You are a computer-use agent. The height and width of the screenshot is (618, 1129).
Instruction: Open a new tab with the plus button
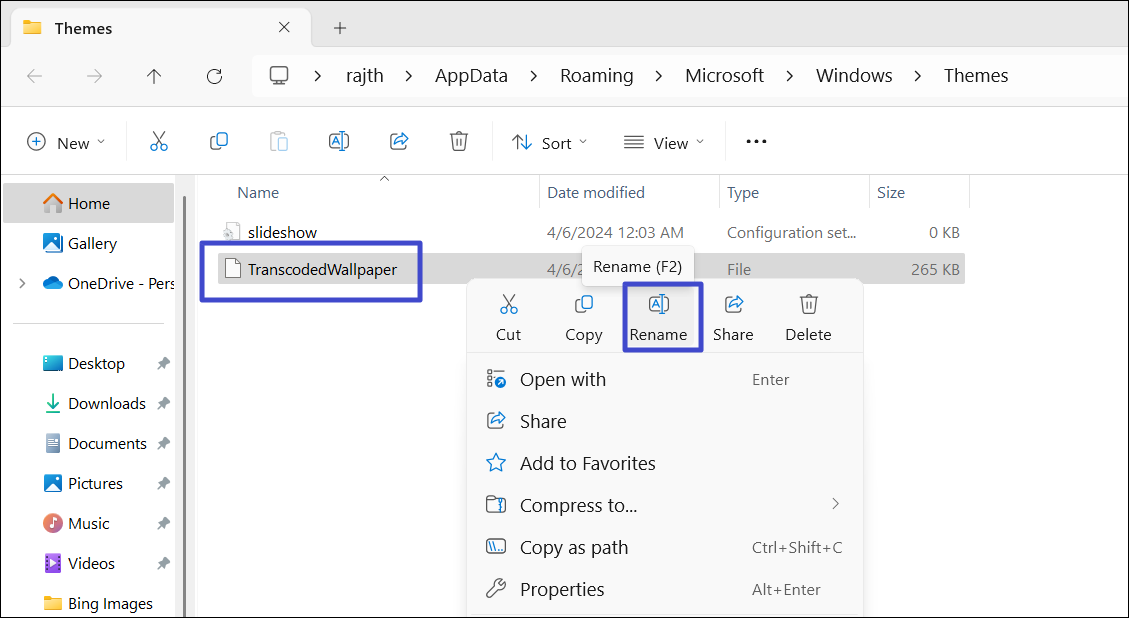tap(340, 28)
